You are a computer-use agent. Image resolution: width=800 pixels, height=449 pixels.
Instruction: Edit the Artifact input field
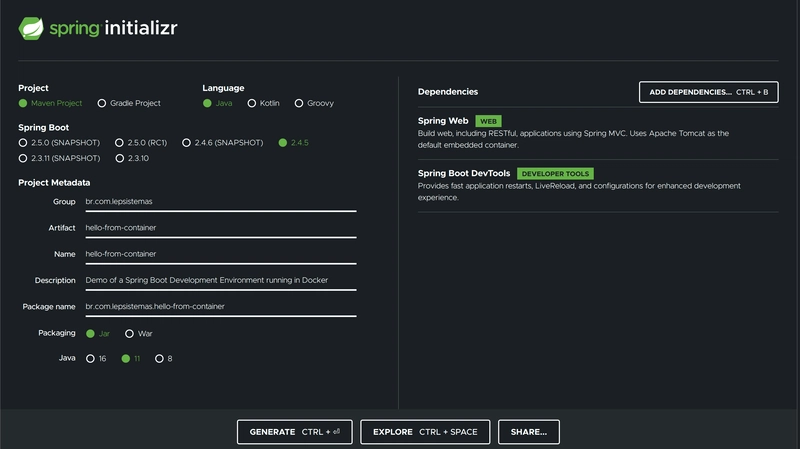click(x=221, y=228)
